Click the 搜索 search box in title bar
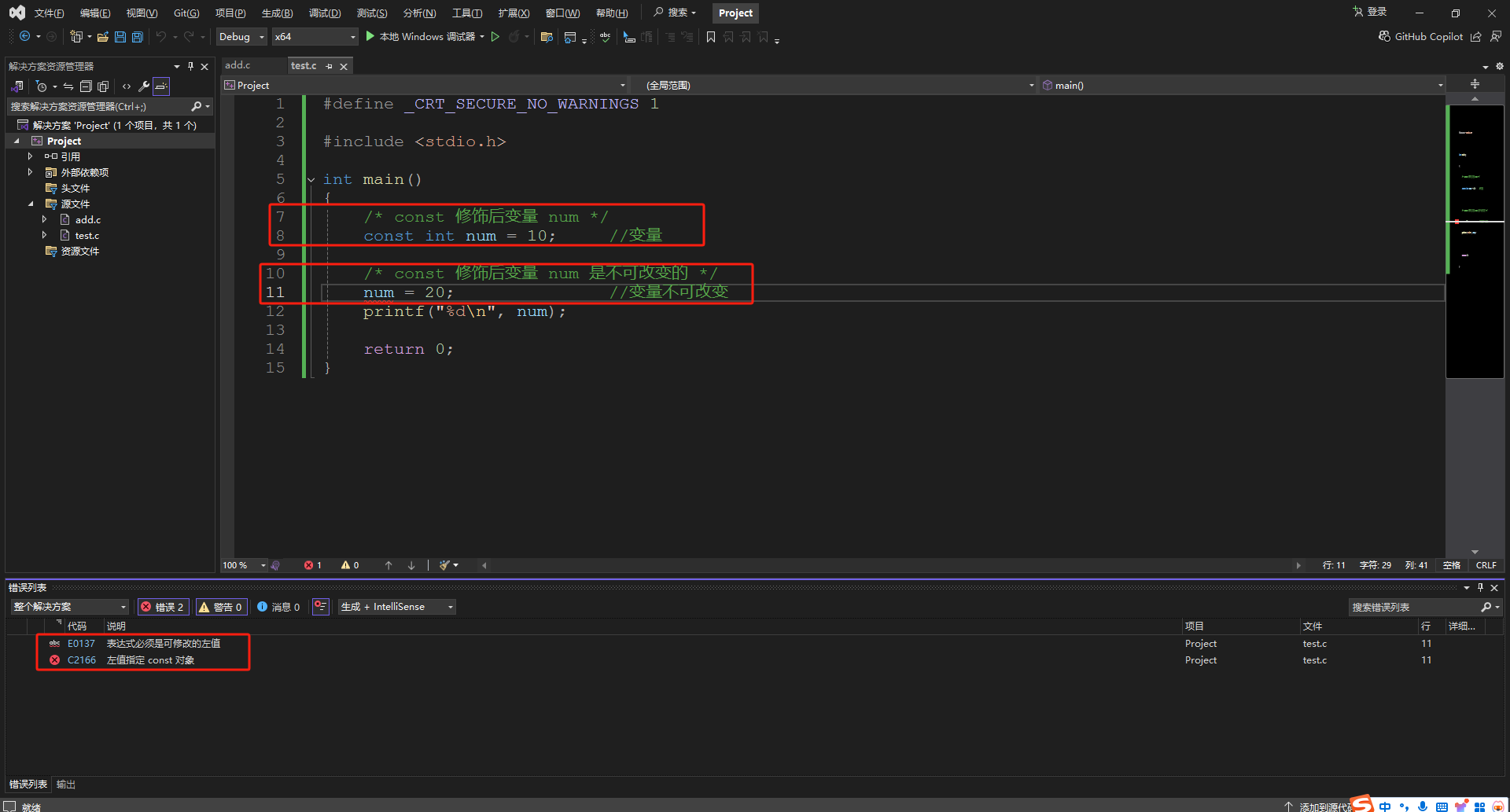This screenshot has width=1510, height=812. (676, 13)
